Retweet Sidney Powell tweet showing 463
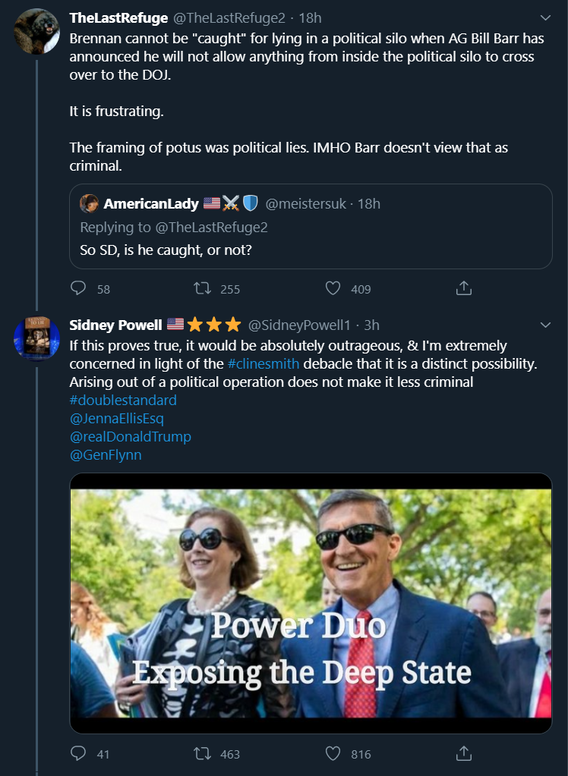Screen dimensions: 568x776 (x=202, y=754)
